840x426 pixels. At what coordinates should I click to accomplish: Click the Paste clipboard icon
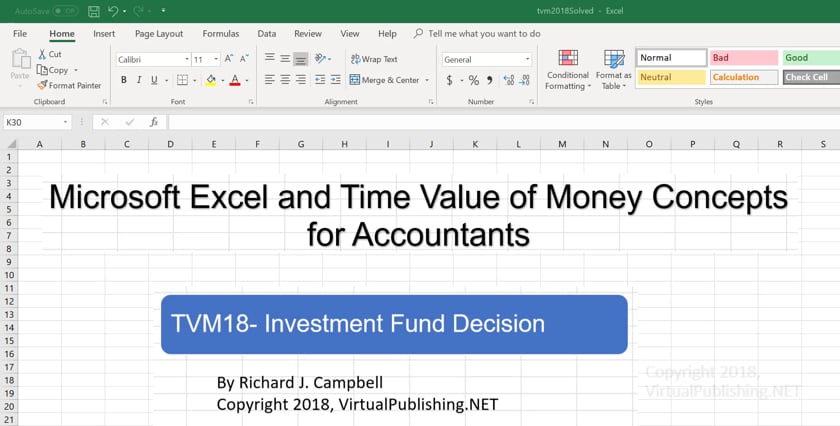point(20,59)
